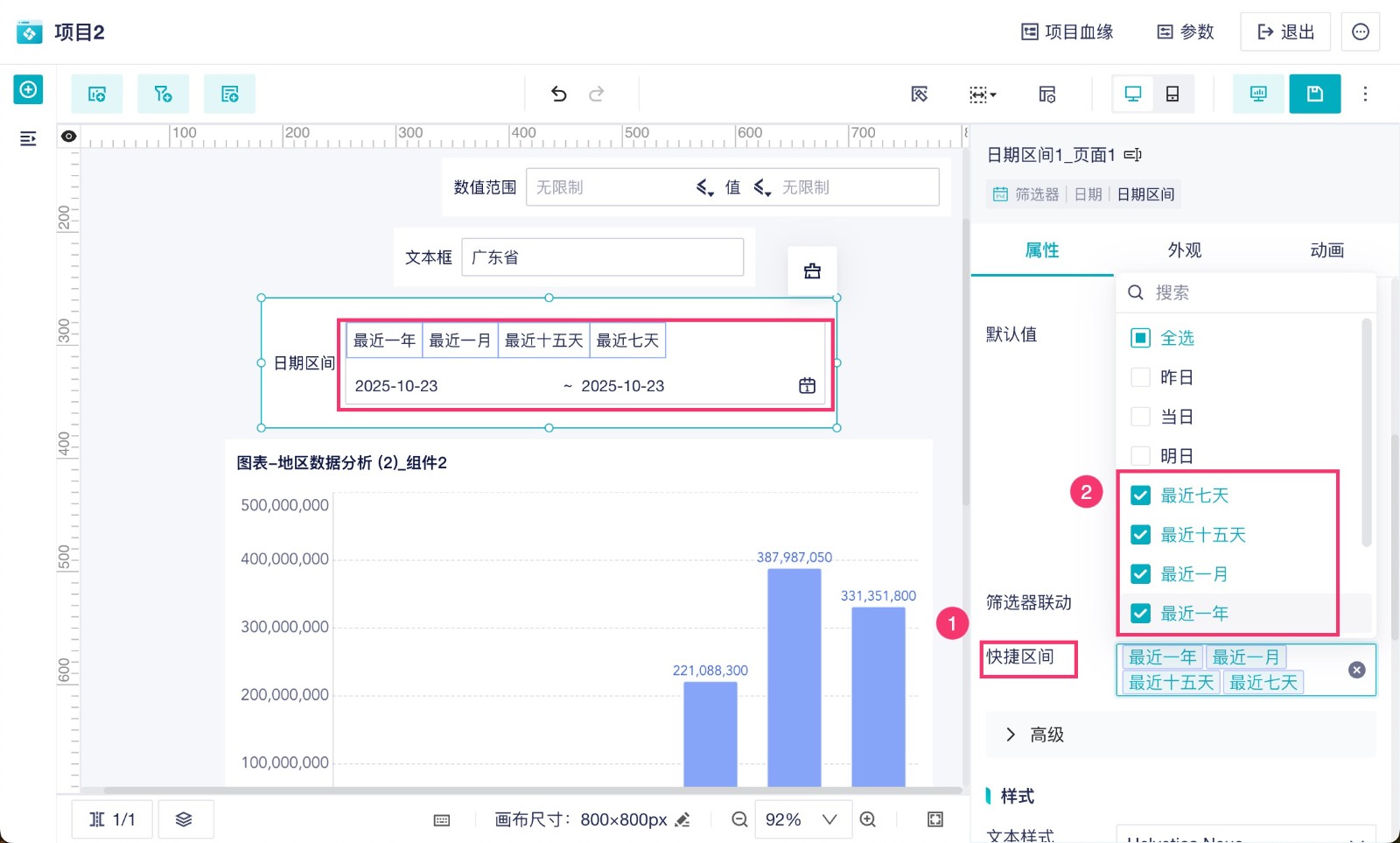
Task: Uncheck the 最近十五天 option
Action: point(1140,535)
